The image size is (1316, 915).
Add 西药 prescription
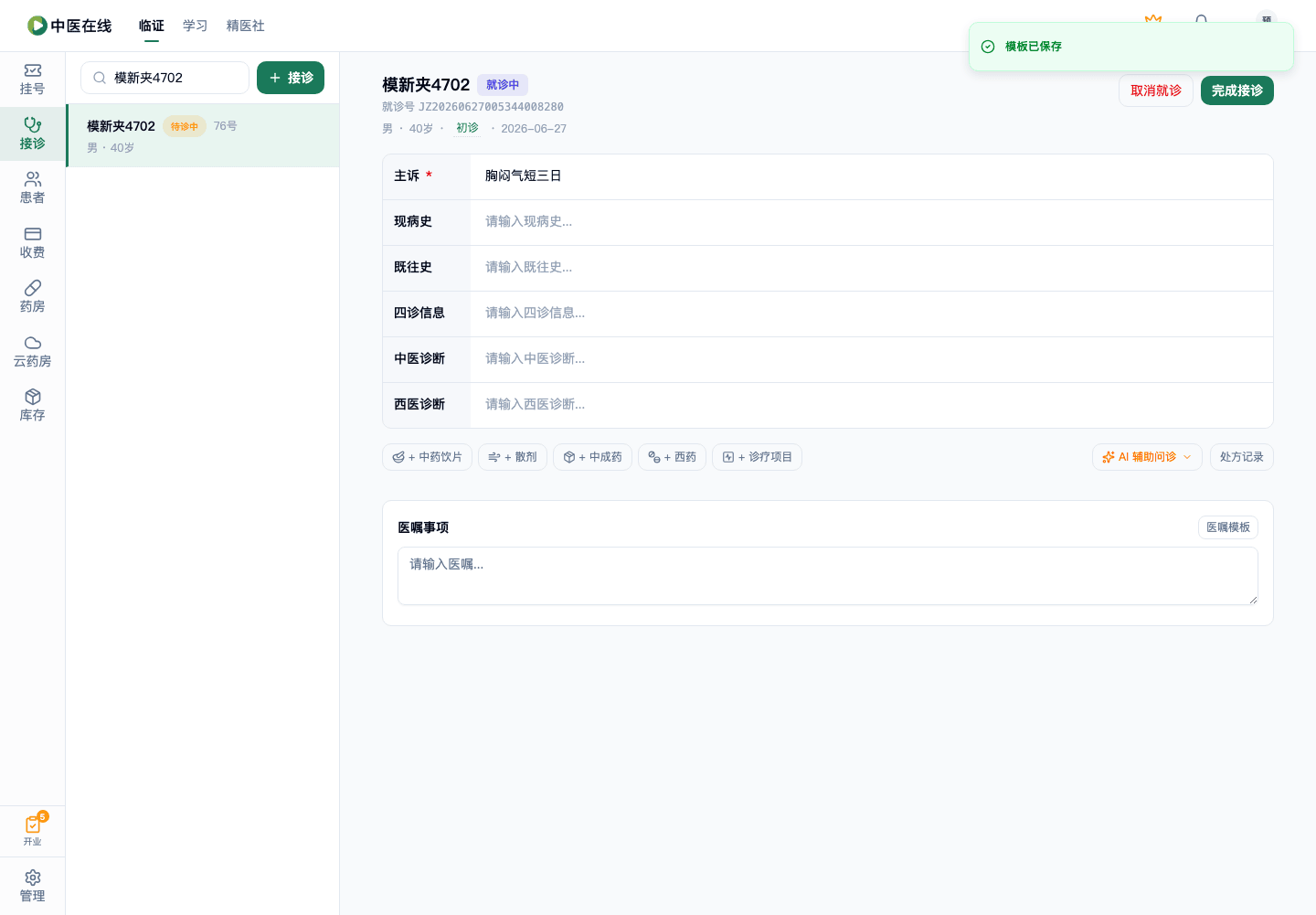click(672, 457)
